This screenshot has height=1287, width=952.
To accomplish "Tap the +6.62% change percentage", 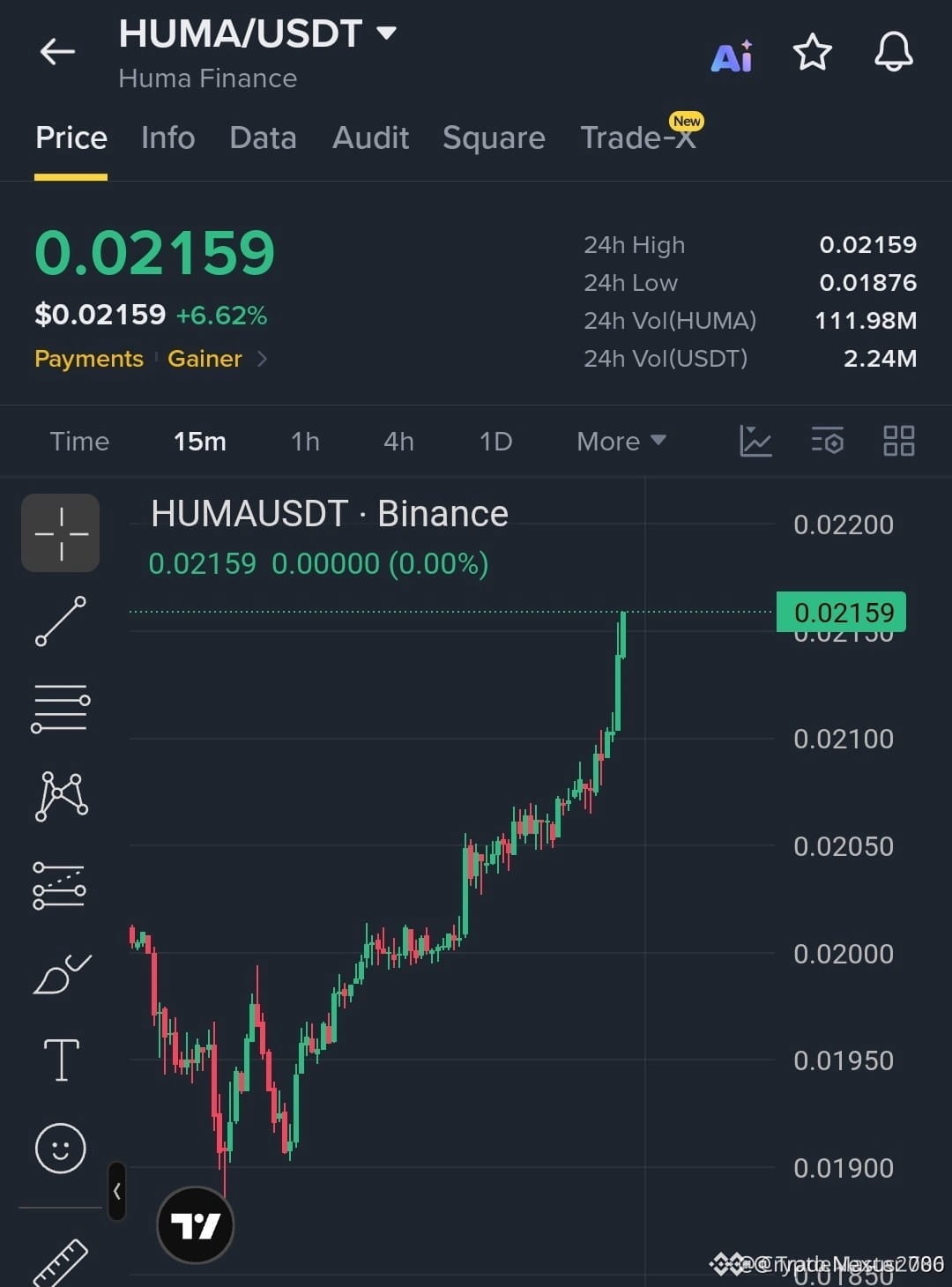I will click(221, 316).
